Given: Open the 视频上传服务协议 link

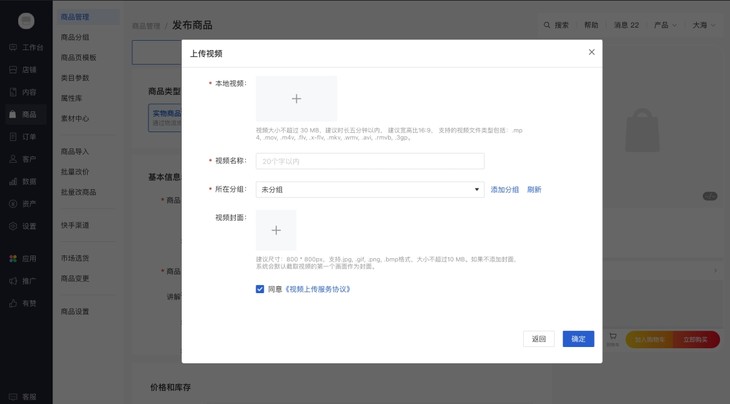Looking at the screenshot, I should point(317,289).
